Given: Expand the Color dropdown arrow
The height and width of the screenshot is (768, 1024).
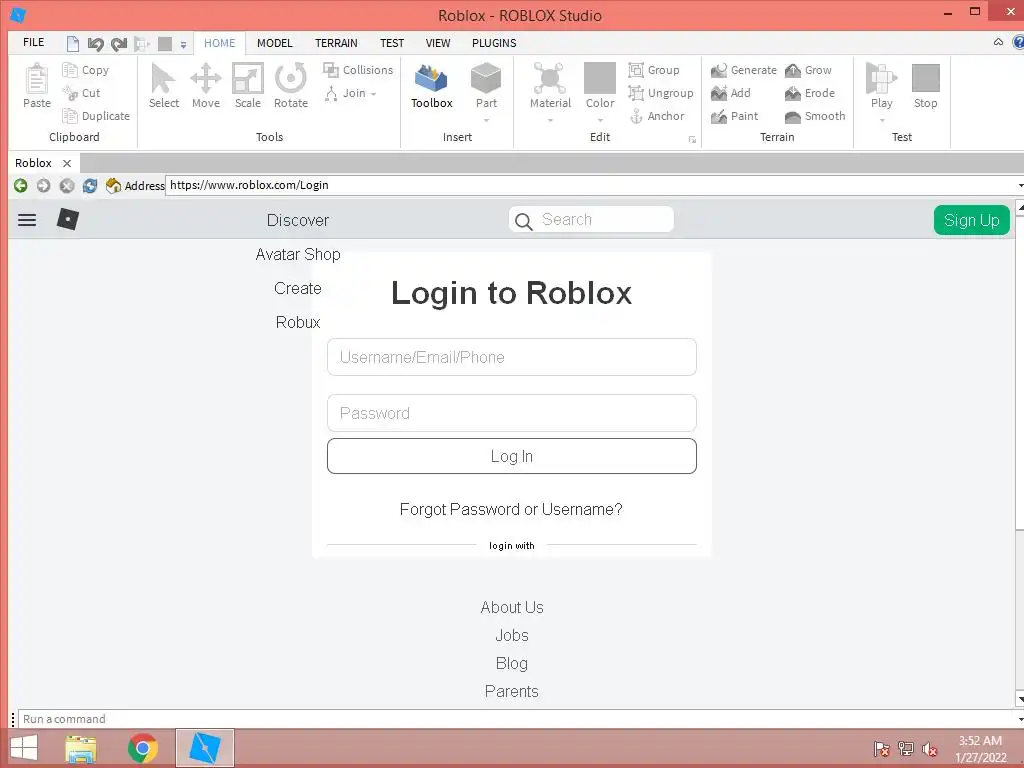Looking at the screenshot, I should 600,120.
